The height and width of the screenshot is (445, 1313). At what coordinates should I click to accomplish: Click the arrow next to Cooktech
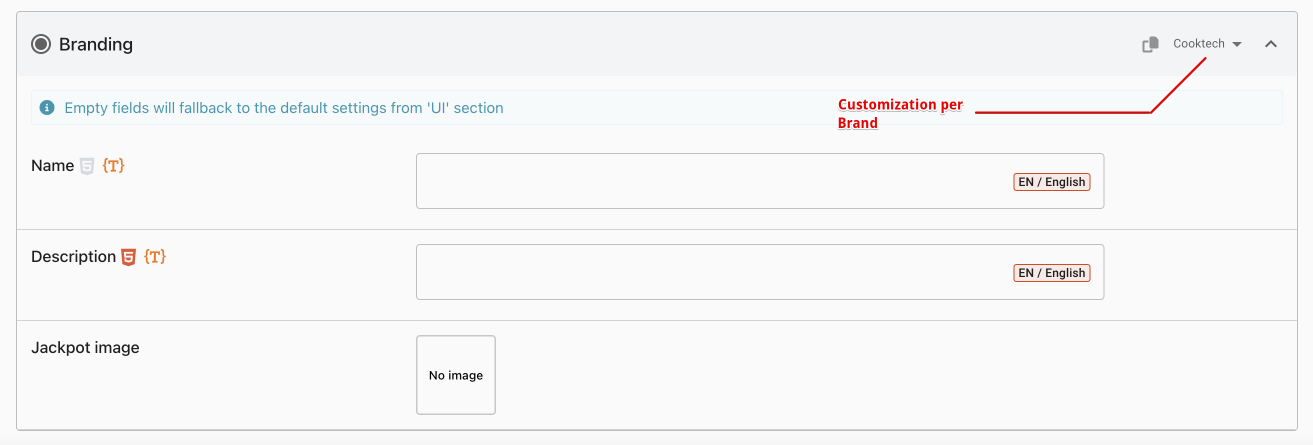click(1237, 44)
